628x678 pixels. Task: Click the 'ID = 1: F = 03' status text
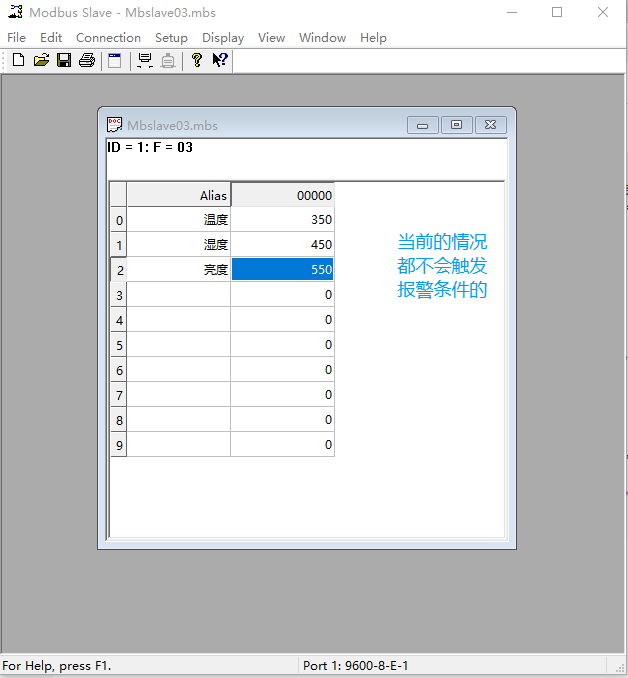(x=150, y=147)
